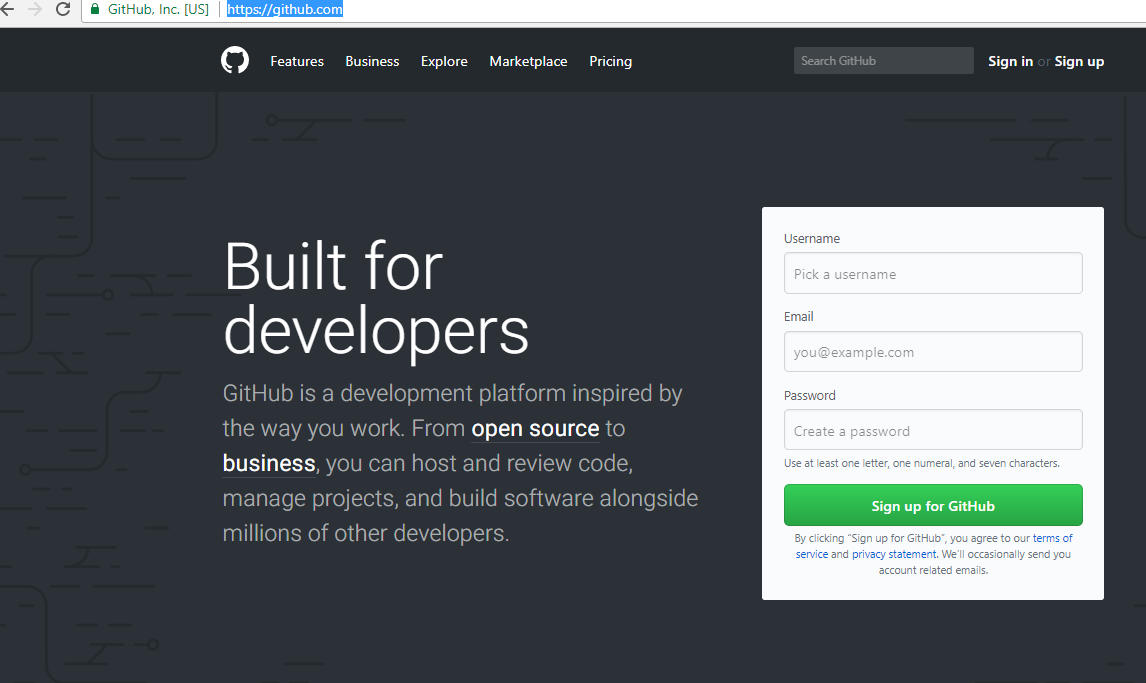View the privacy statement
The height and width of the screenshot is (683, 1146).
pos(894,554)
